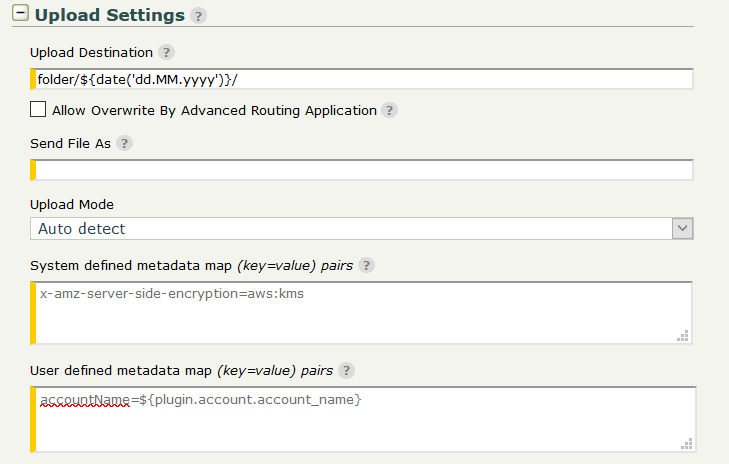The height and width of the screenshot is (464, 729).
Task: Focus the Send File As text field
Action: pos(360,170)
